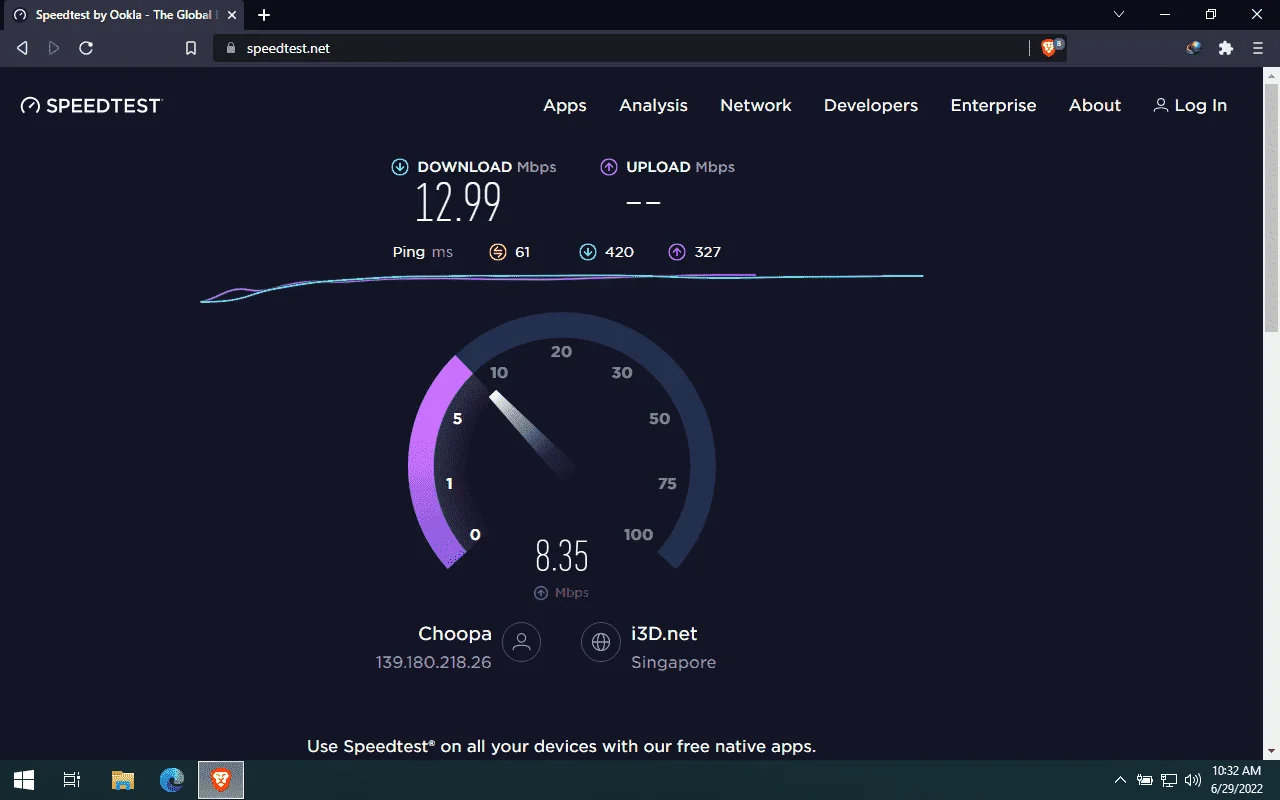Screen dimensions: 1280x800
Task: Click the Choopa user profile icon
Action: tap(521, 642)
